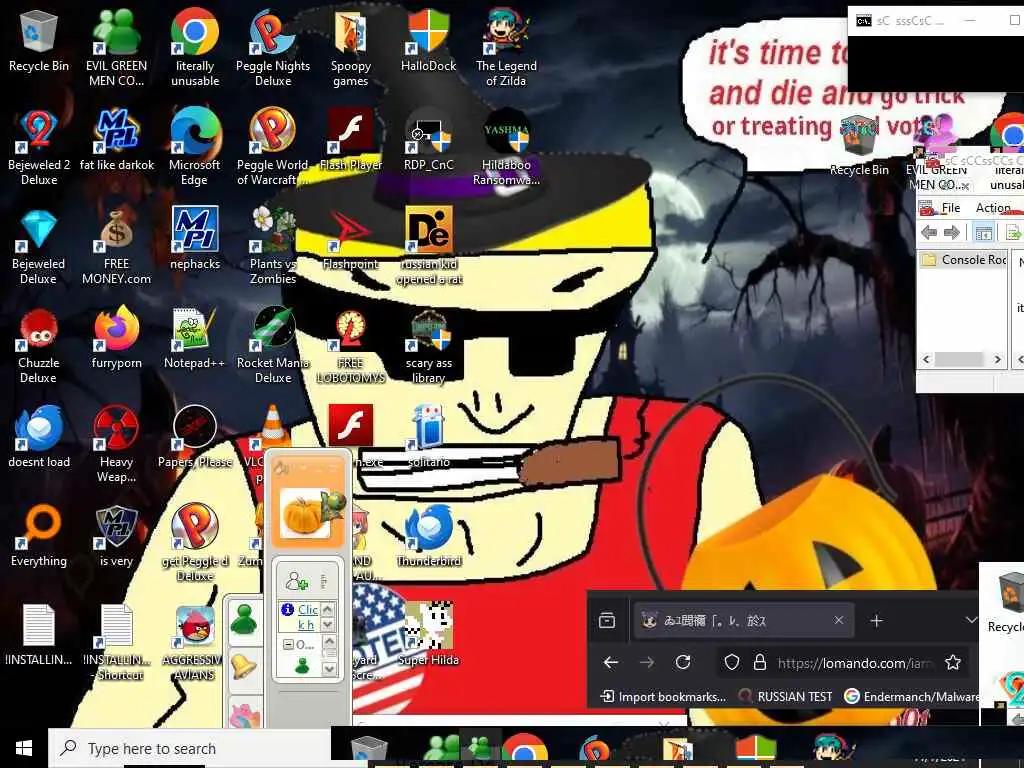
Task: Open the FREE LOBOTOMYS icon
Action: (x=351, y=345)
